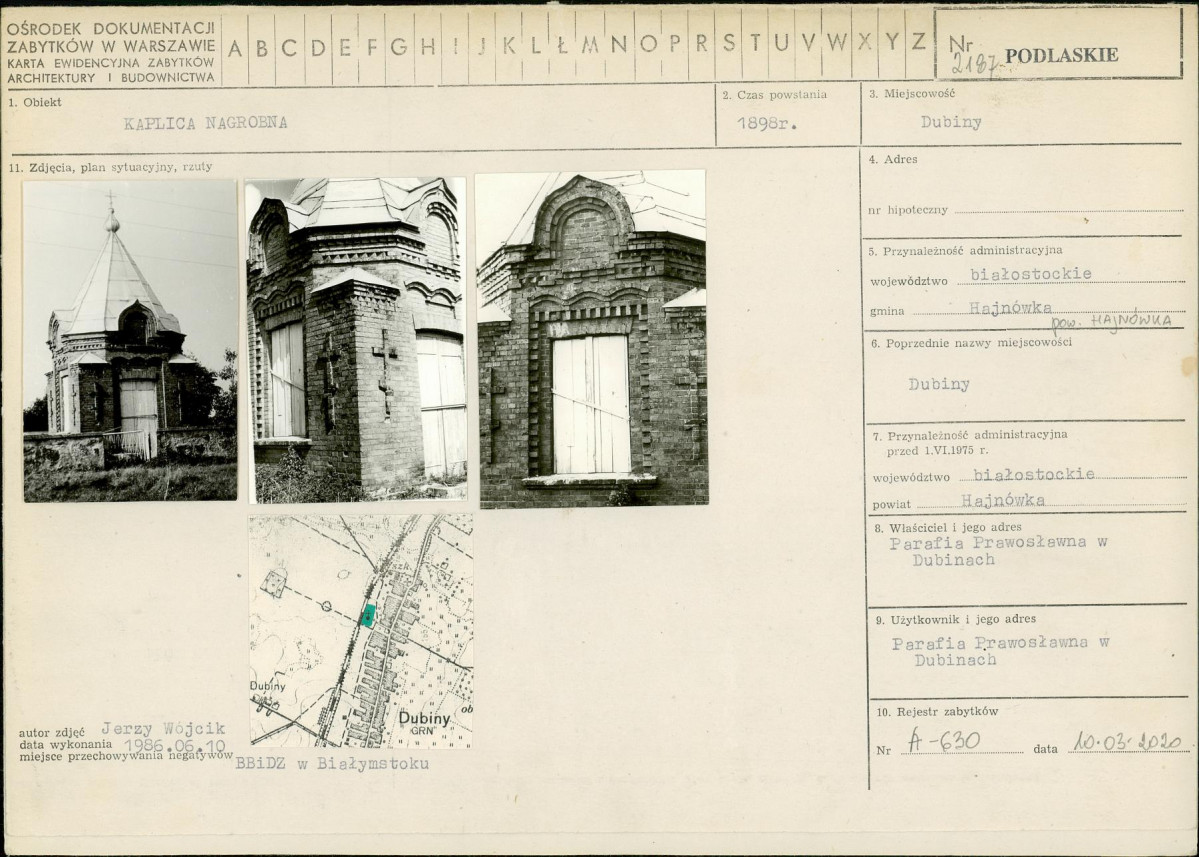
Task: Click the middle photo showing brick crosses
Action: pos(356,340)
